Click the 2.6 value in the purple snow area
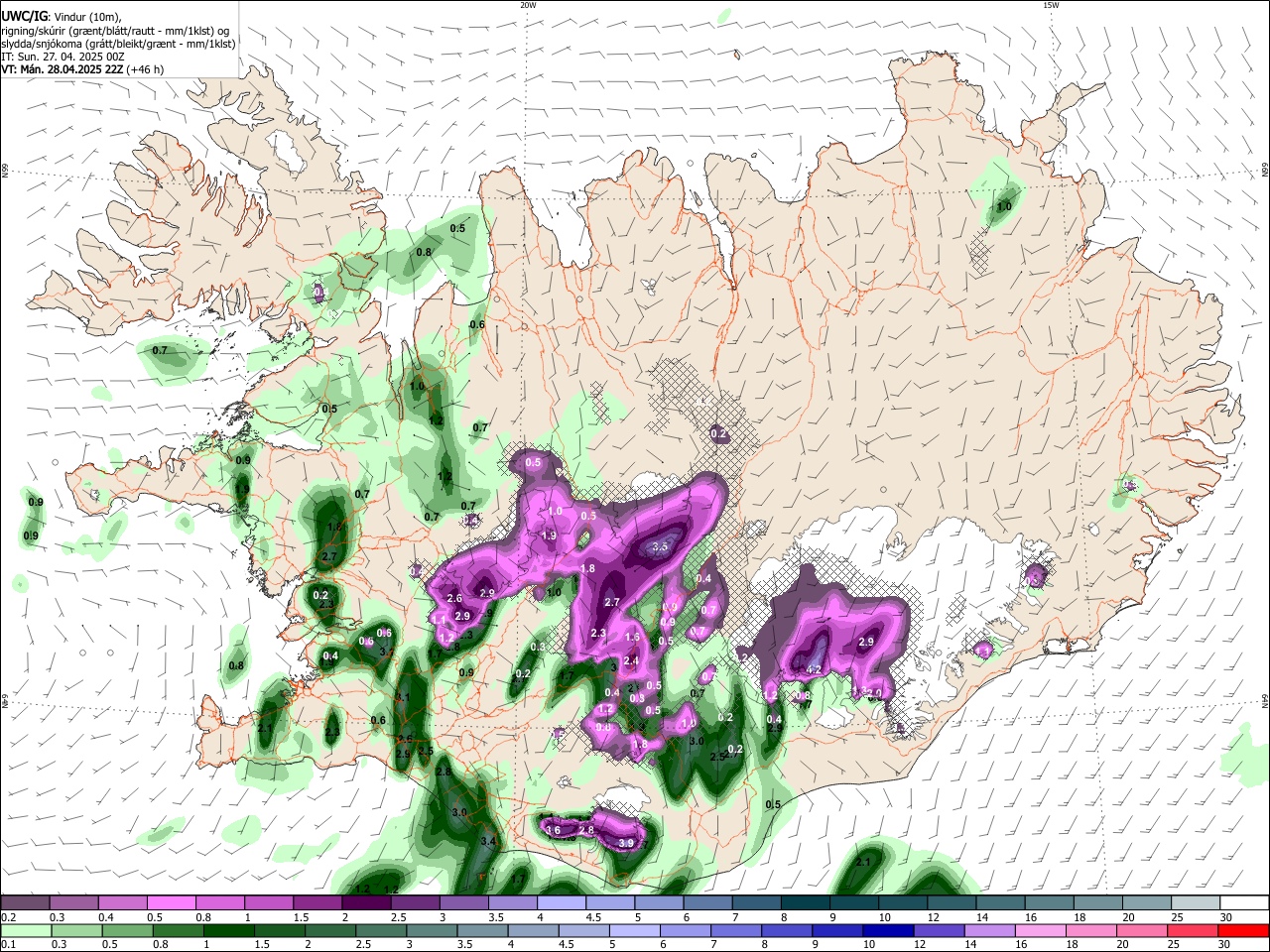The image size is (1270, 952). pyautogui.click(x=454, y=599)
